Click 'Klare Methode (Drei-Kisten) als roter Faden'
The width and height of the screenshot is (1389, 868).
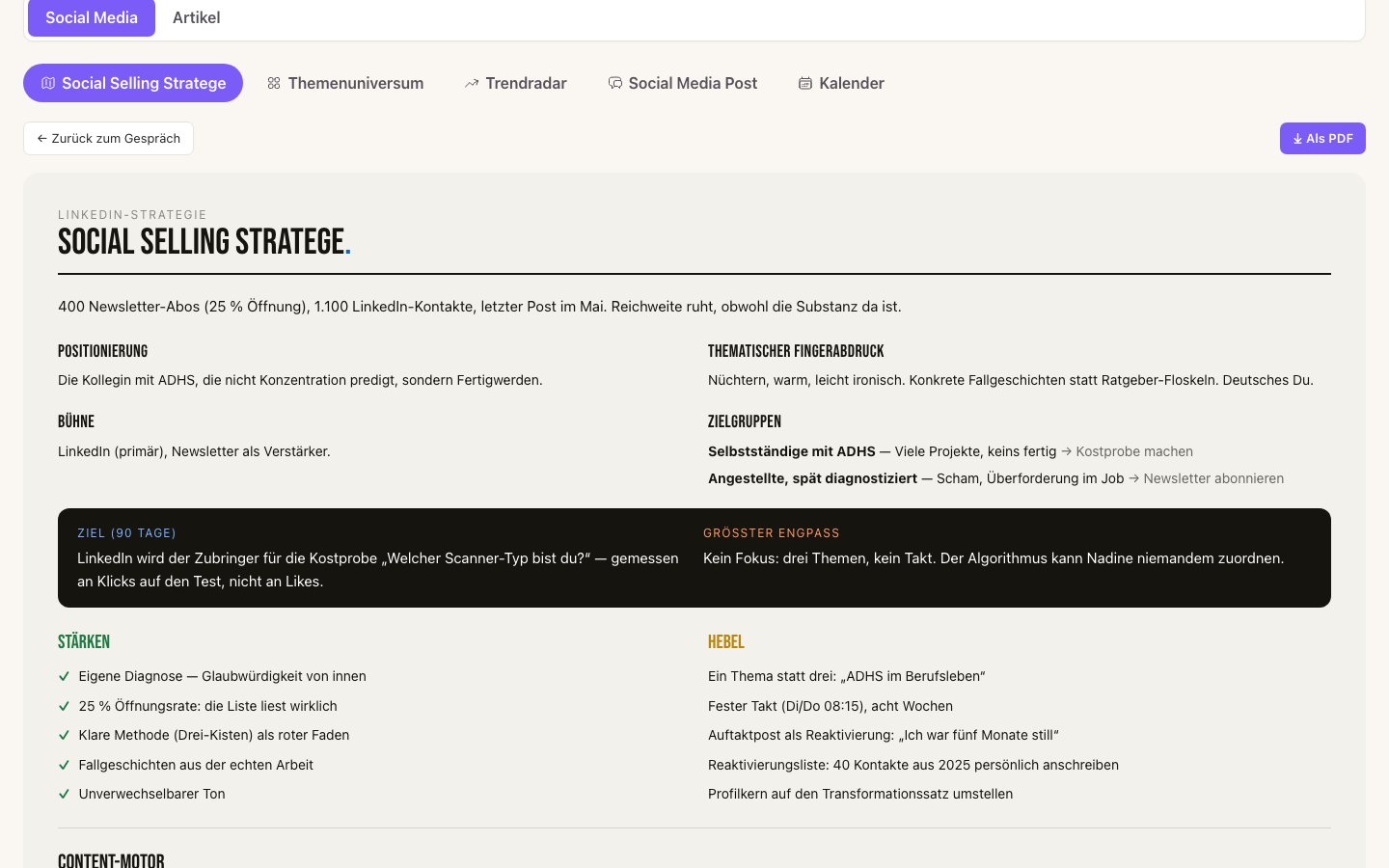pos(214,735)
